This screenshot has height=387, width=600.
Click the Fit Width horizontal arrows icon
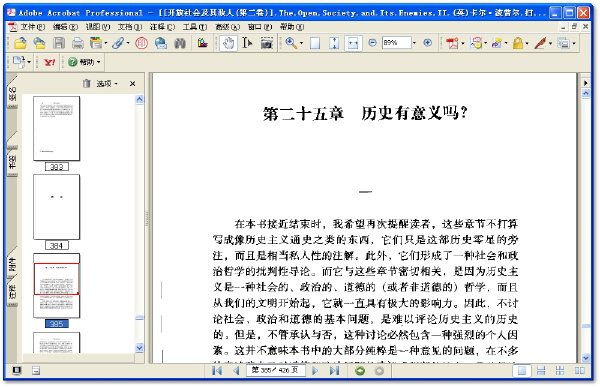353,42
